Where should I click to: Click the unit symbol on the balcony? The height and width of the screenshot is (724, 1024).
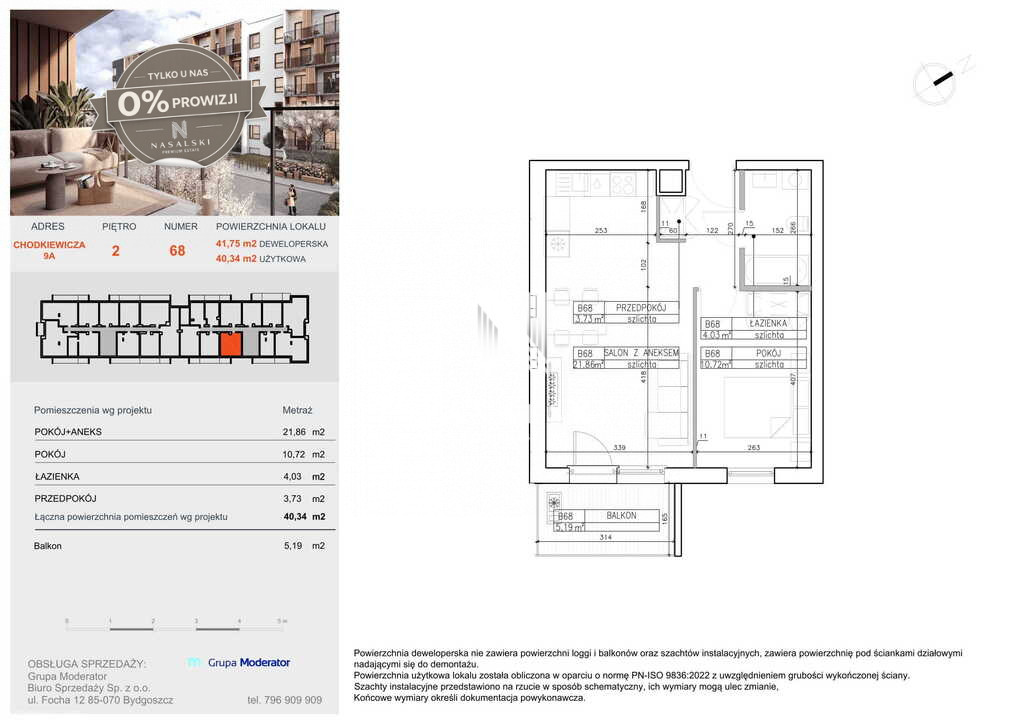pyautogui.click(x=554, y=503)
